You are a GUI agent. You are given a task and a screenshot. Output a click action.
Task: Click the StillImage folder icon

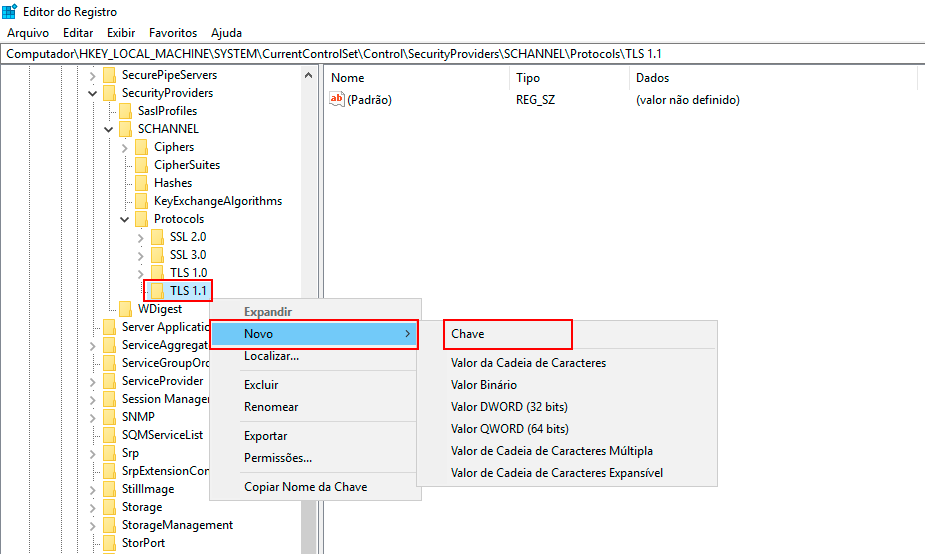pos(109,489)
